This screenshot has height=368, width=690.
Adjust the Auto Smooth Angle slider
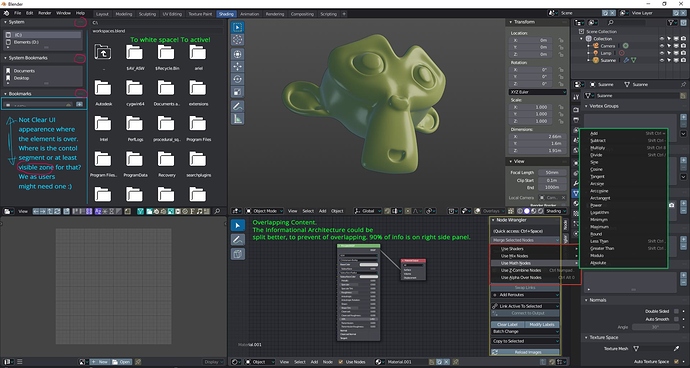656,327
